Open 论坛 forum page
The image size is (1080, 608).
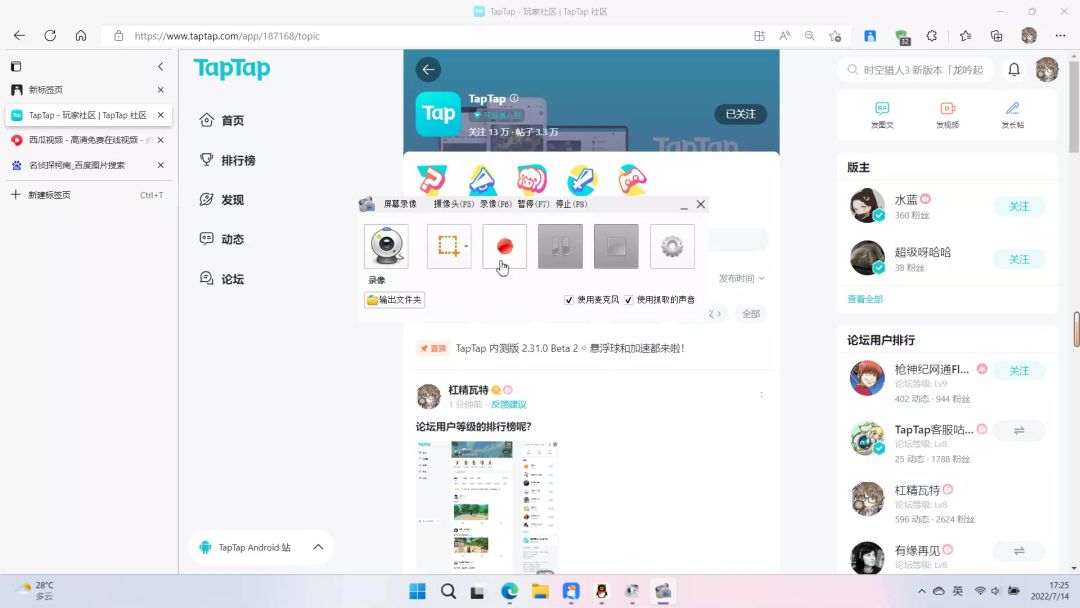222,279
